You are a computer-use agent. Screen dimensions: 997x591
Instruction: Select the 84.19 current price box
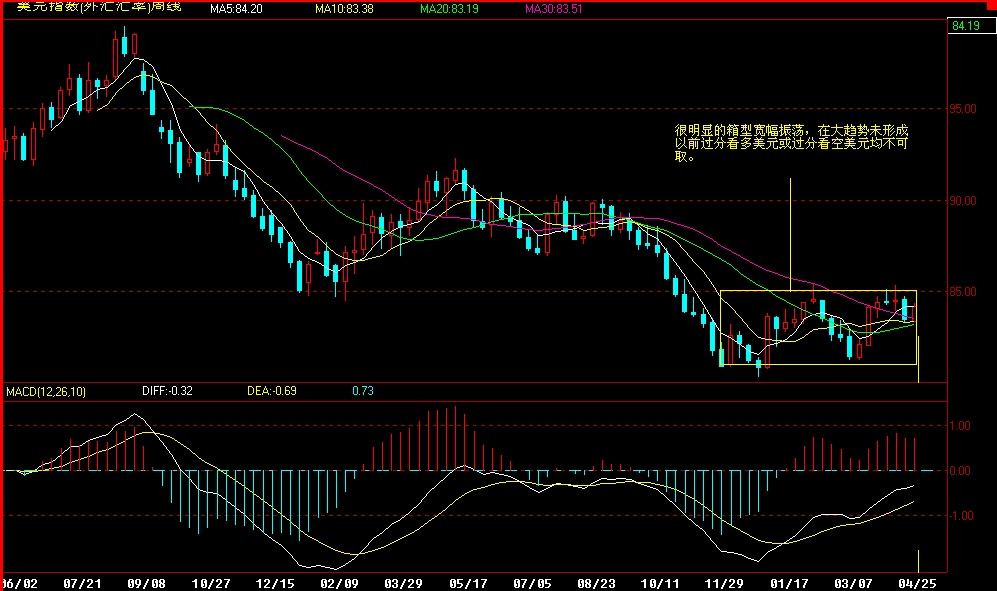pyautogui.click(x=971, y=26)
